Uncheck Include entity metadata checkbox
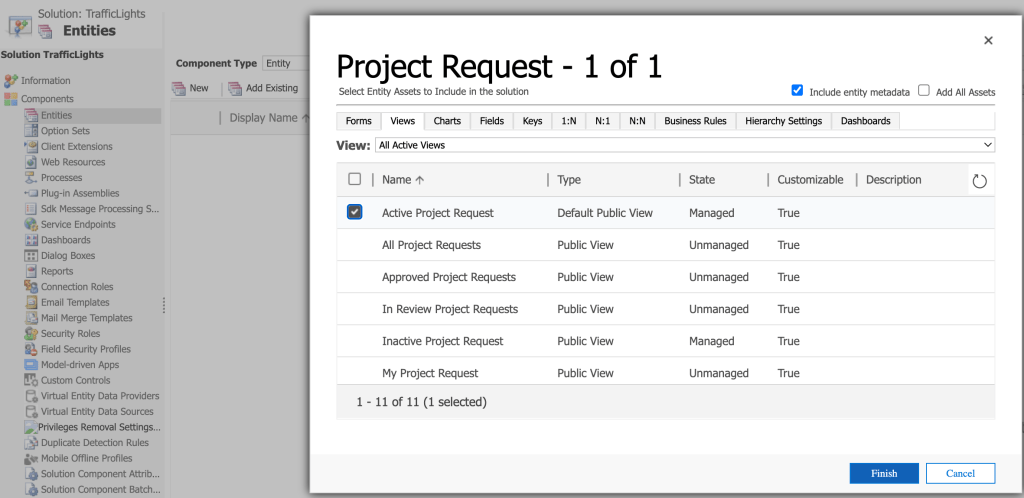1024x498 pixels. click(797, 90)
